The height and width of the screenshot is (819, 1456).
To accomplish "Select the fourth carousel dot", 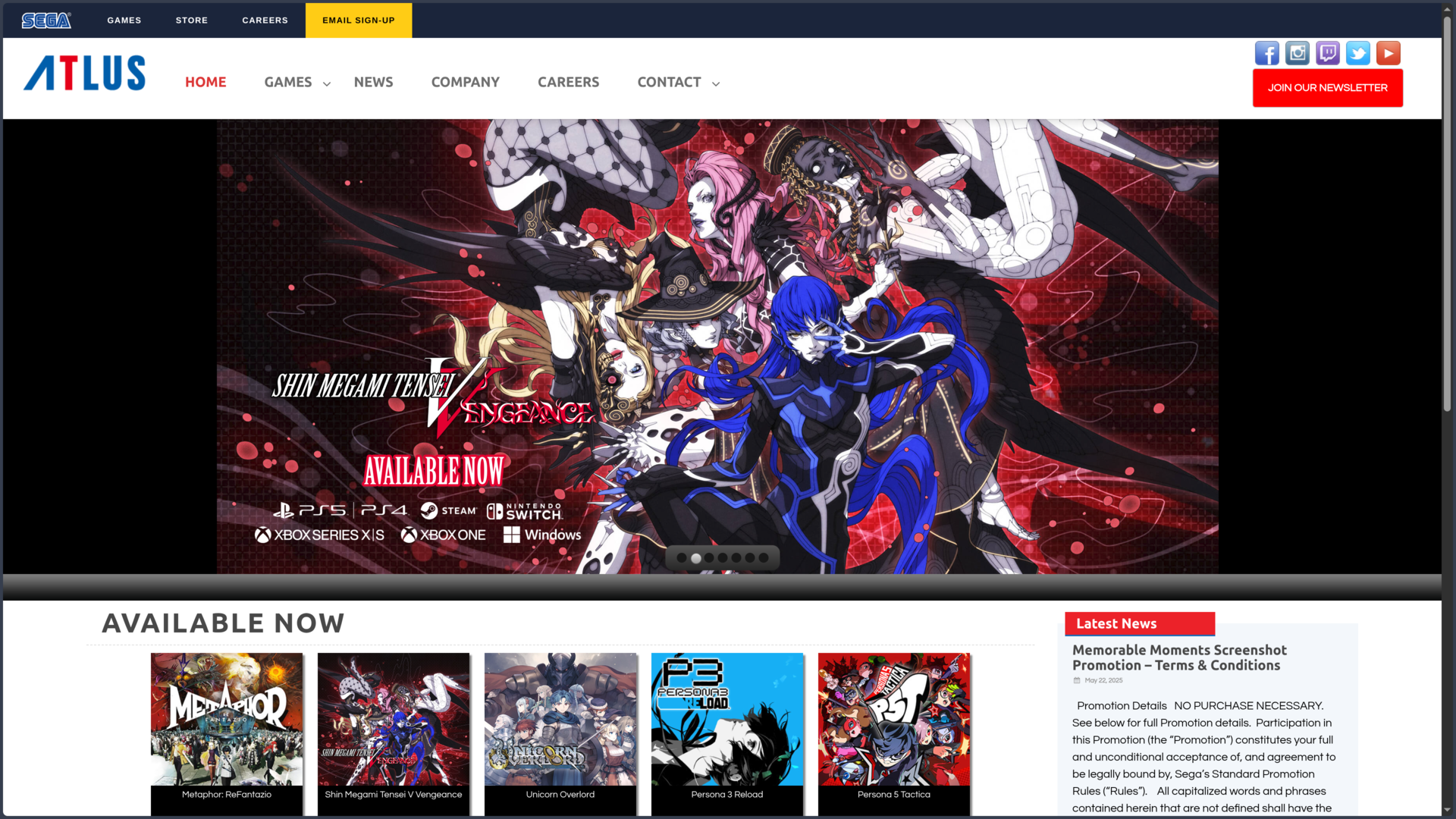I will tap(723, 557).
